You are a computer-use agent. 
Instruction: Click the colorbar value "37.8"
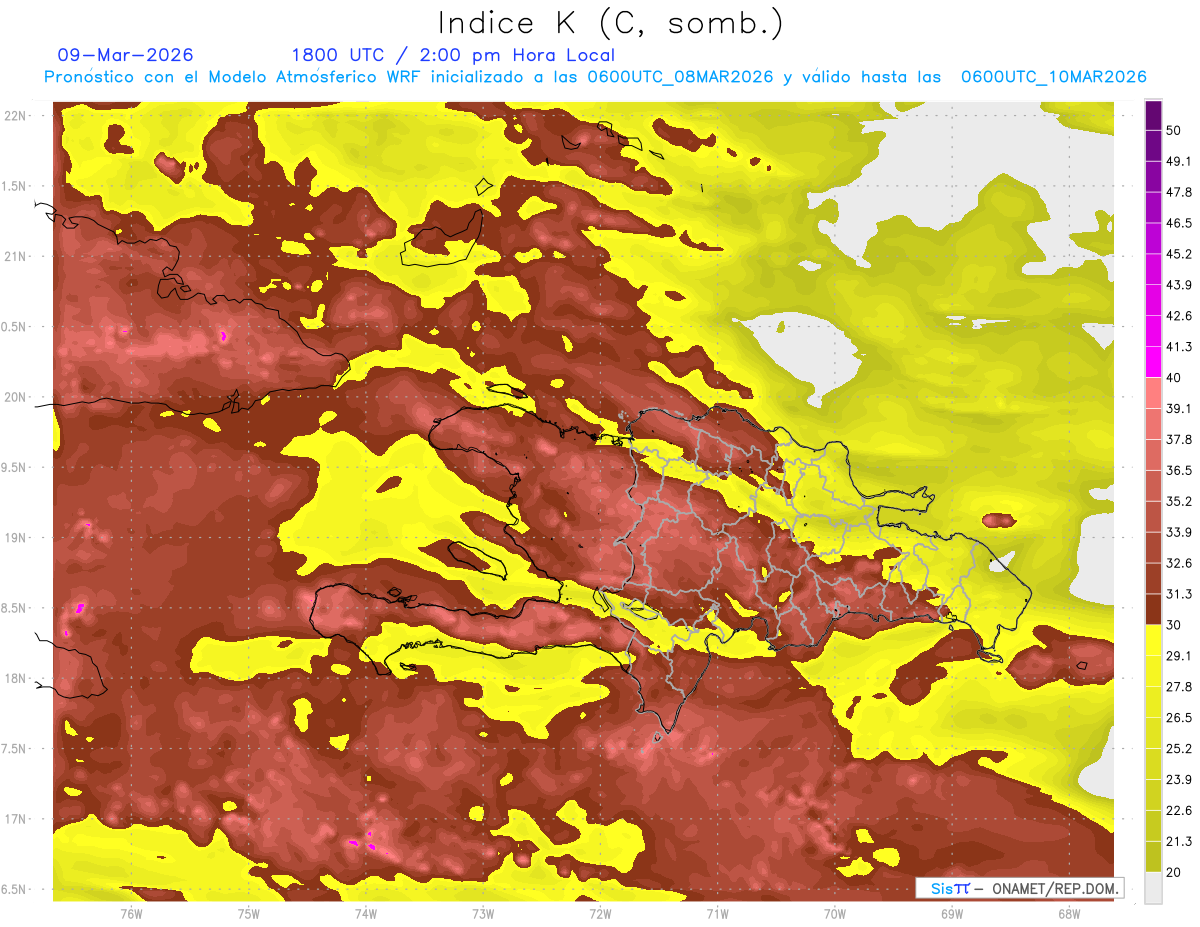coord(1179,439)
